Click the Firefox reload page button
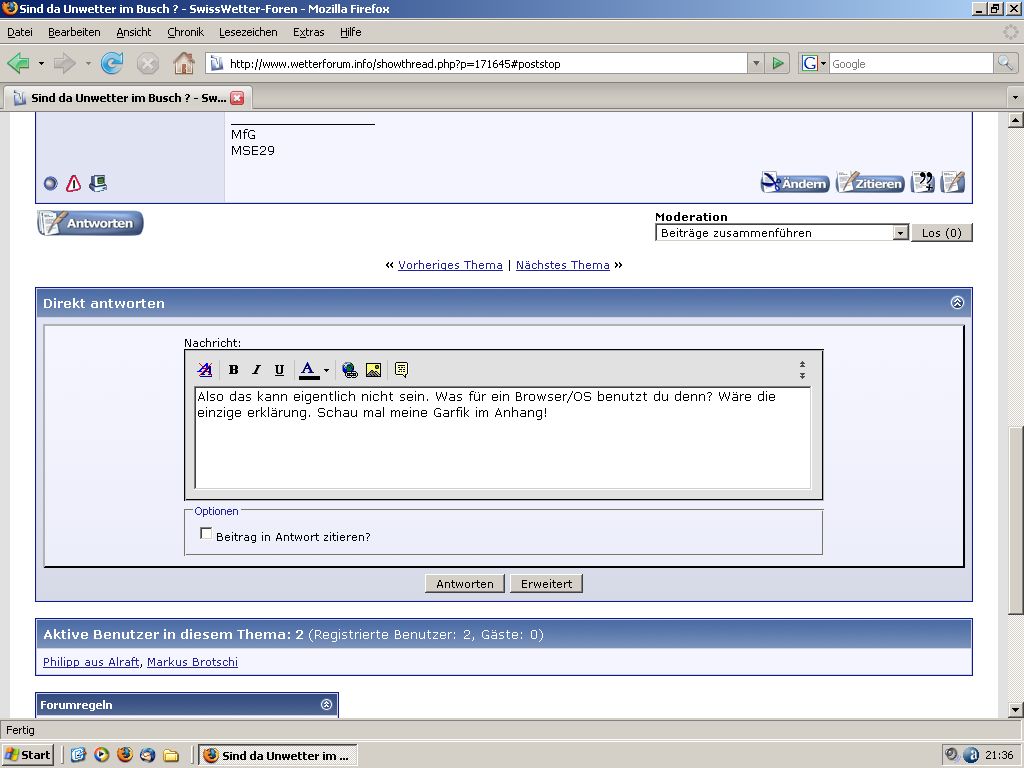 click(112, 64)
